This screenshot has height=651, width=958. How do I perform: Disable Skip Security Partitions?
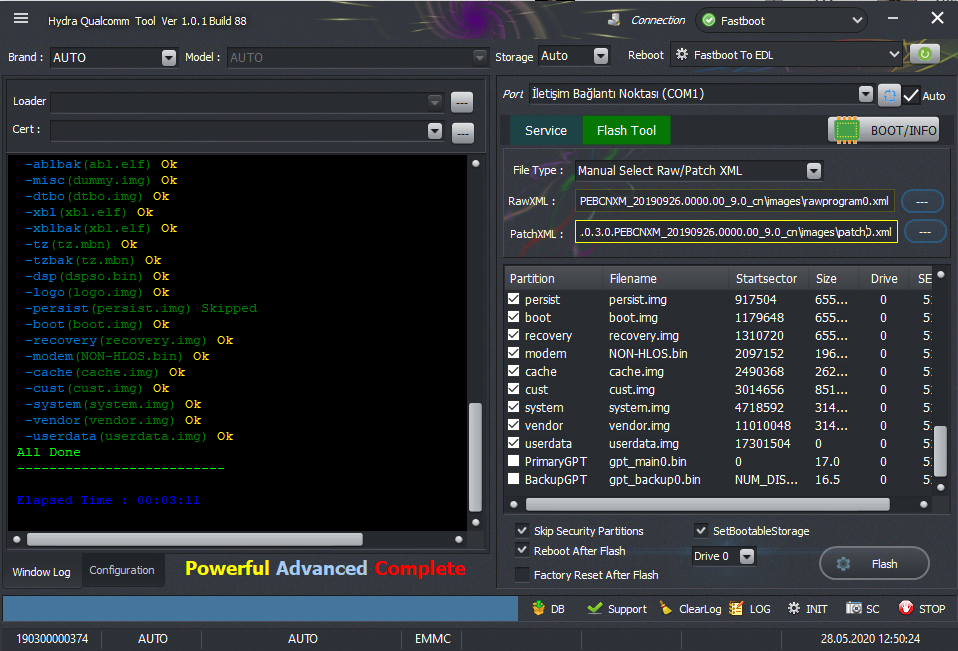coord(522,530)
